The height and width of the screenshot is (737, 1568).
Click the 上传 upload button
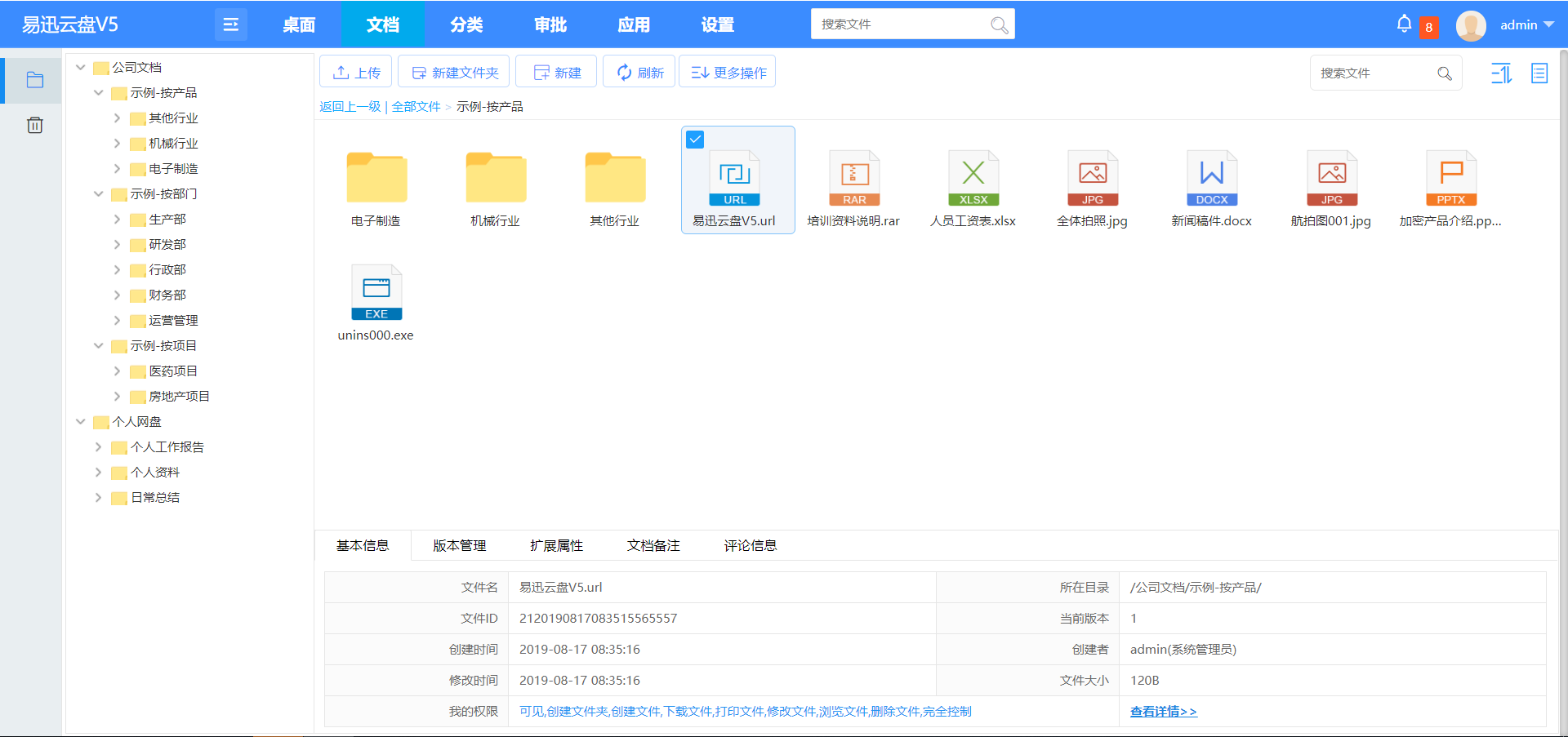tap(355, 72)
